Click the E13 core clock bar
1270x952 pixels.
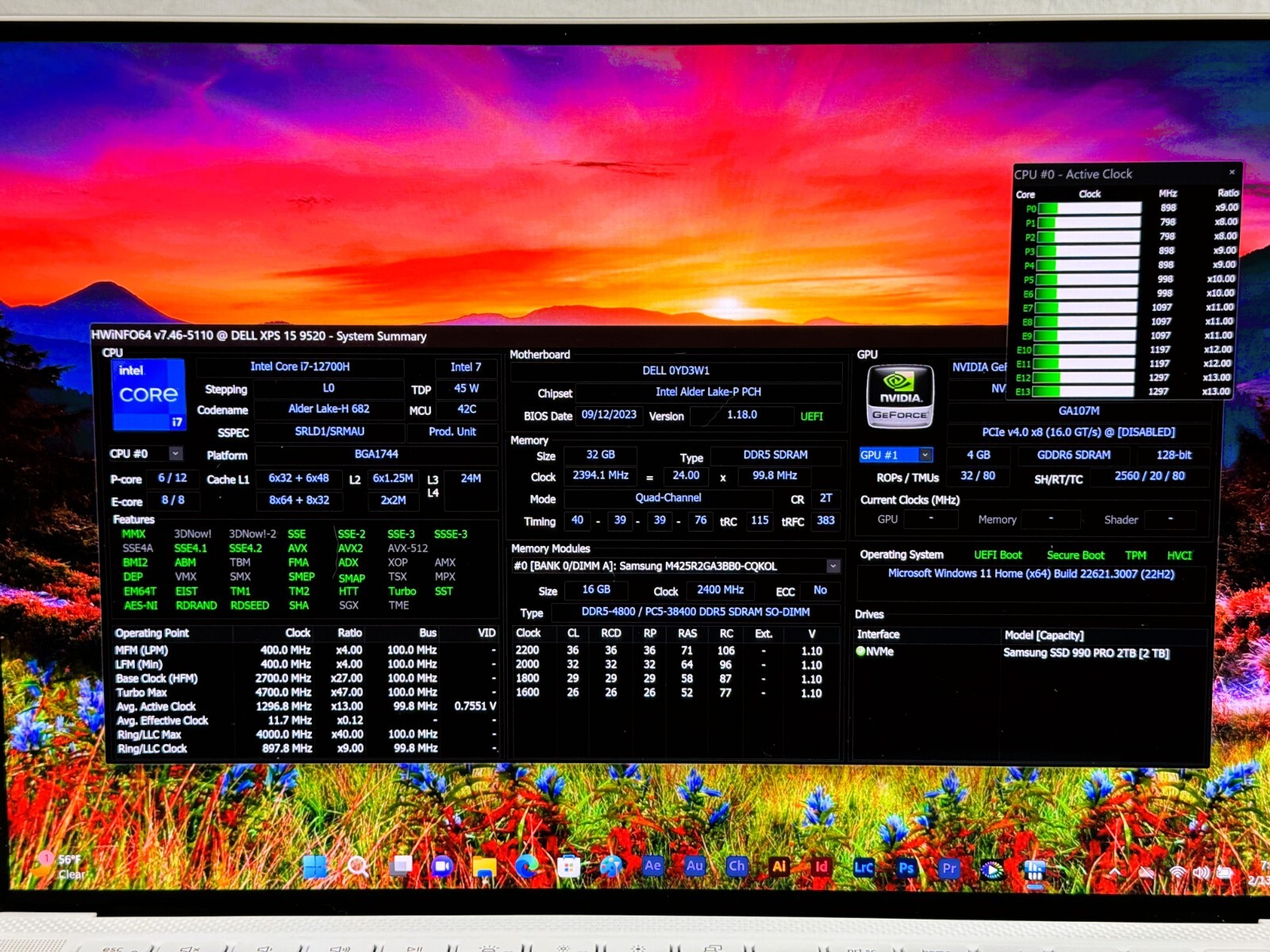click(x=1084, y=391)
